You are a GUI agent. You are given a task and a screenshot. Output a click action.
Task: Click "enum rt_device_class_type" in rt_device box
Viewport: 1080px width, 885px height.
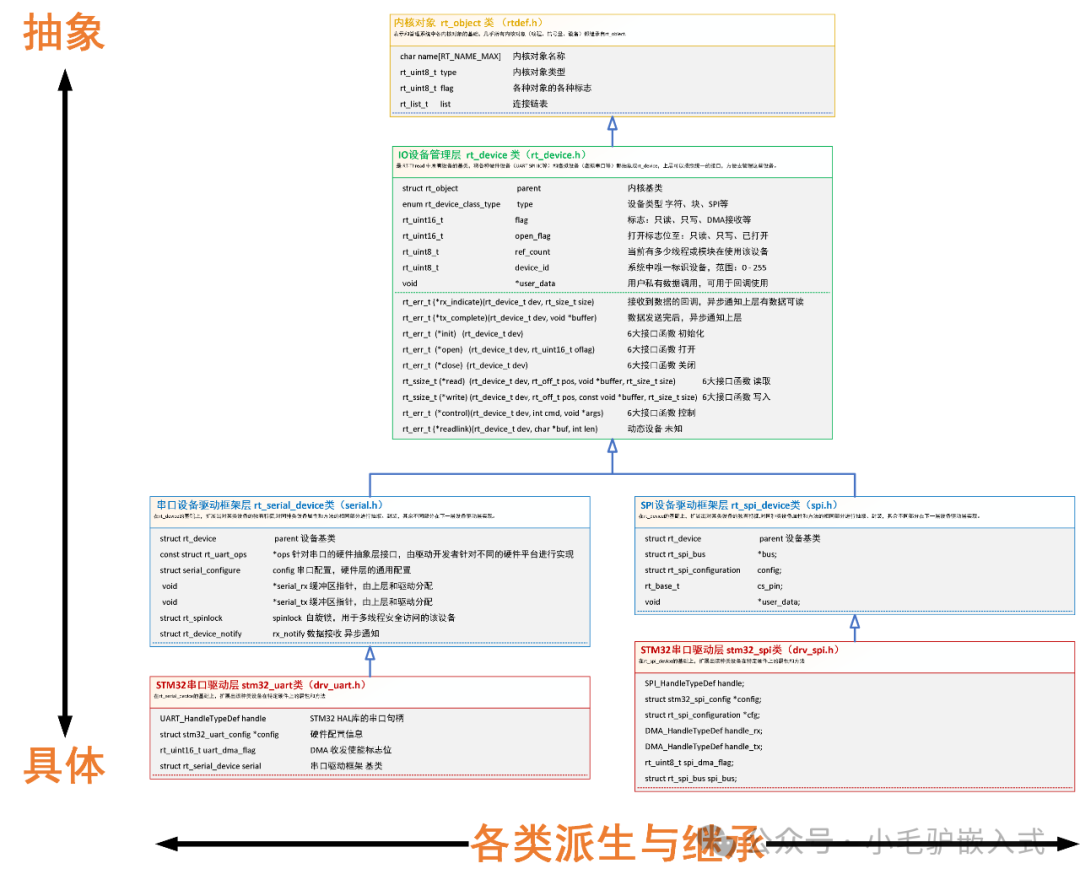click(451, 204)
